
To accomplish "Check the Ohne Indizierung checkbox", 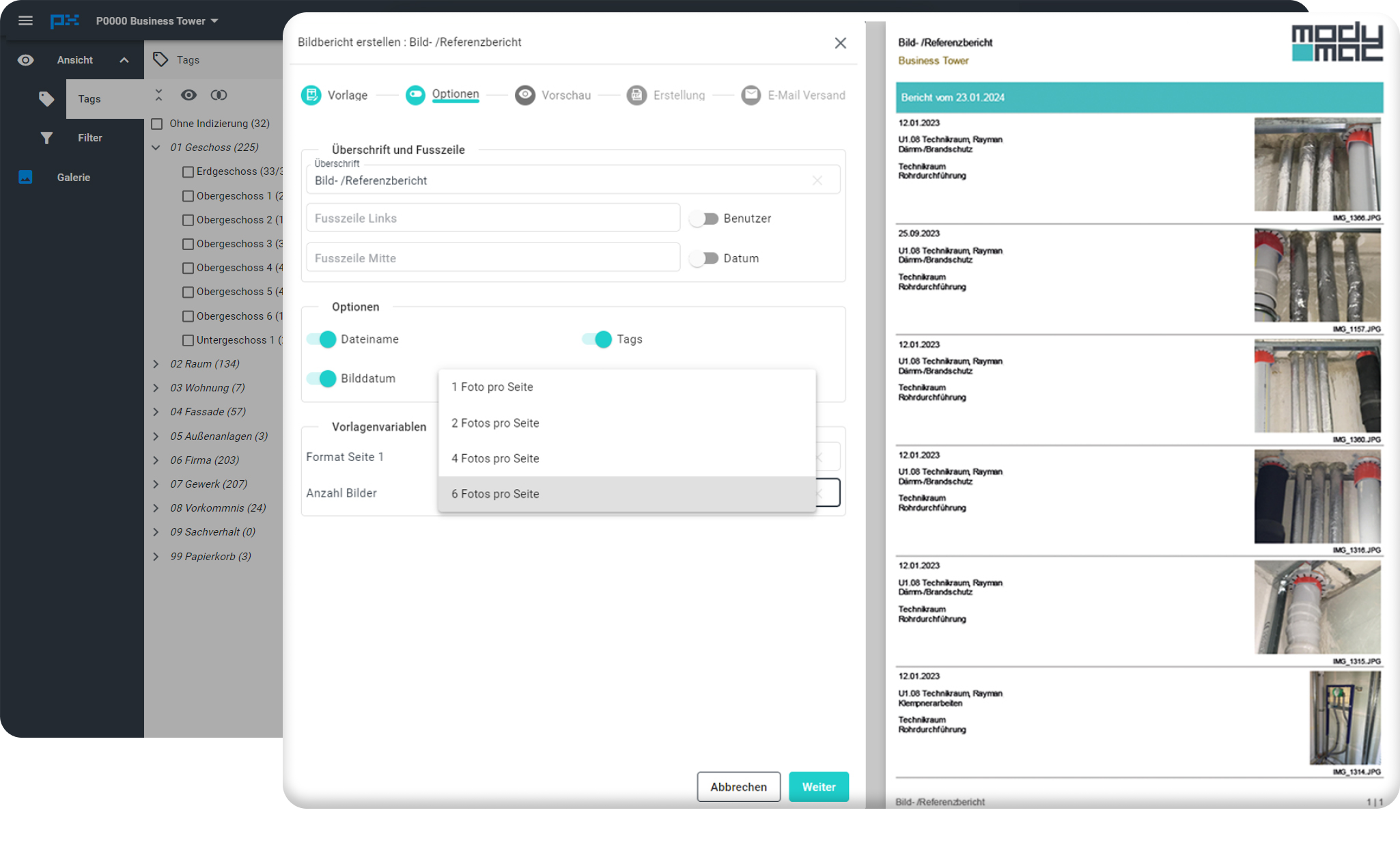I will click(157, 124).
